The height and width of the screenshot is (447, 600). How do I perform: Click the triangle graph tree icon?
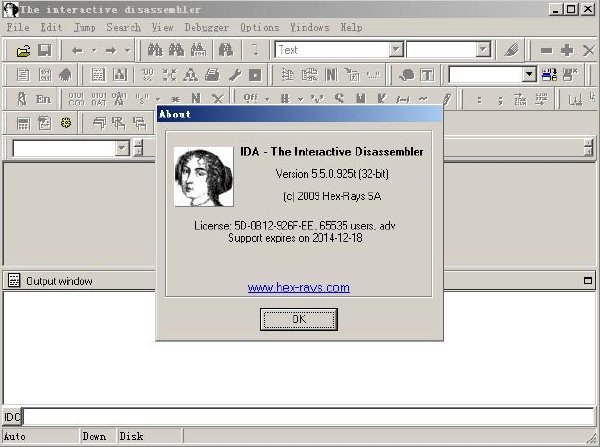click(190, 75)
